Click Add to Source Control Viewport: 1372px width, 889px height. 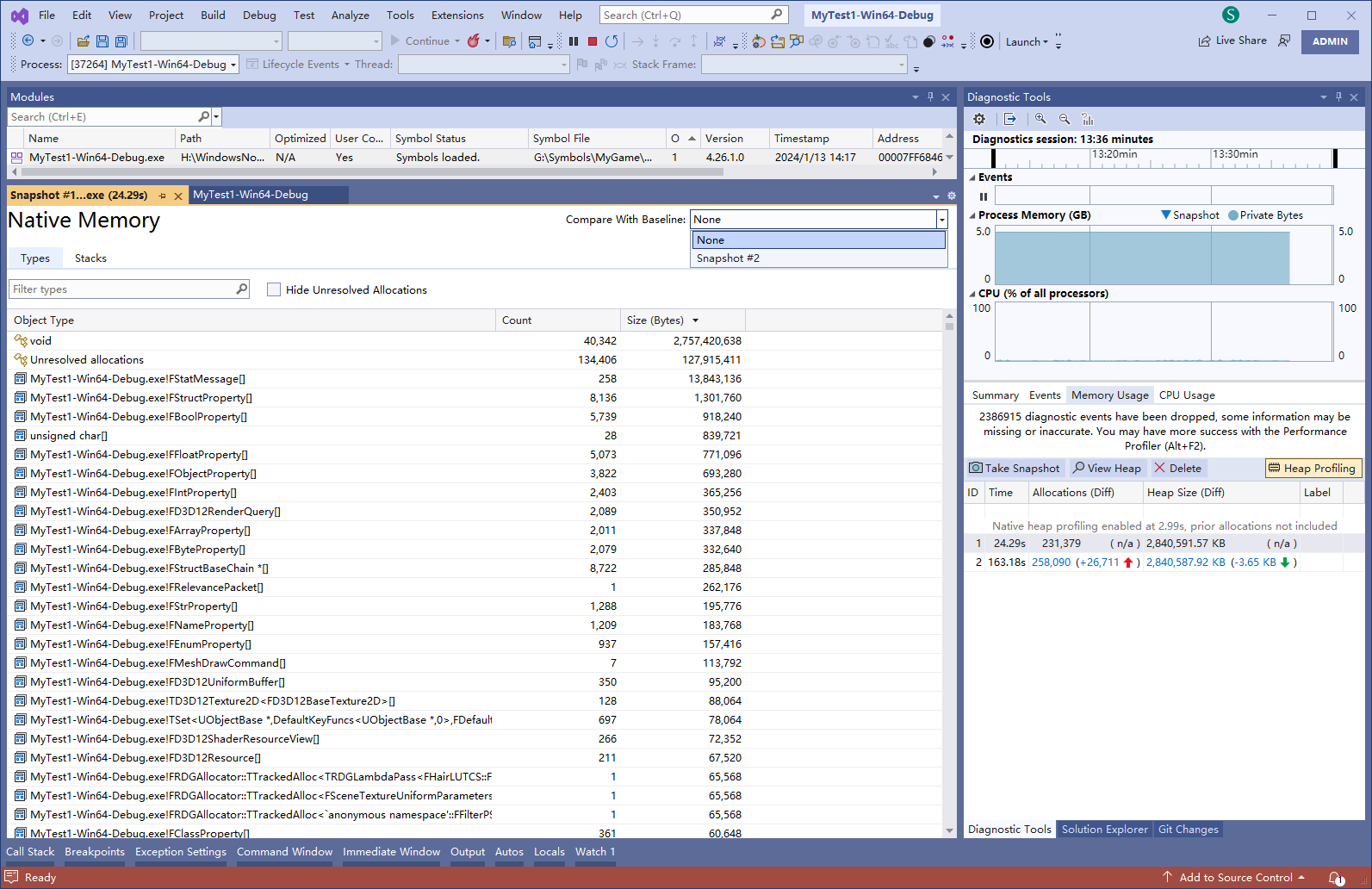[1233, 878]
